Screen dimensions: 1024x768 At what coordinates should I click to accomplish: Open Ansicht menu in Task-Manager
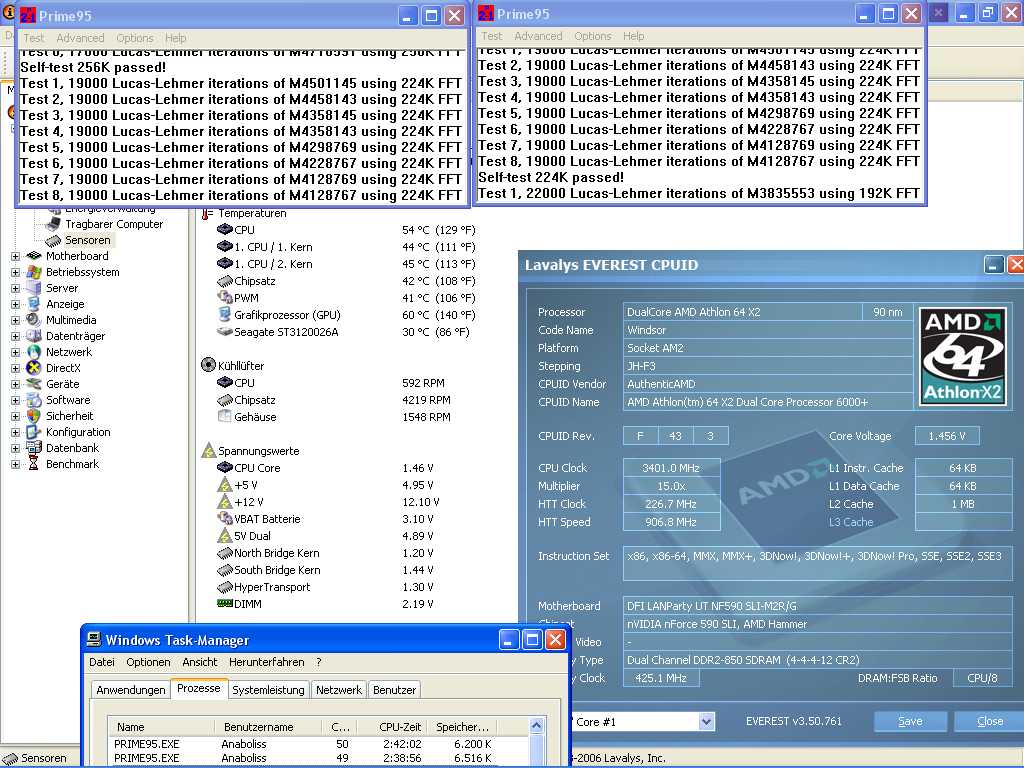[200, 662]
